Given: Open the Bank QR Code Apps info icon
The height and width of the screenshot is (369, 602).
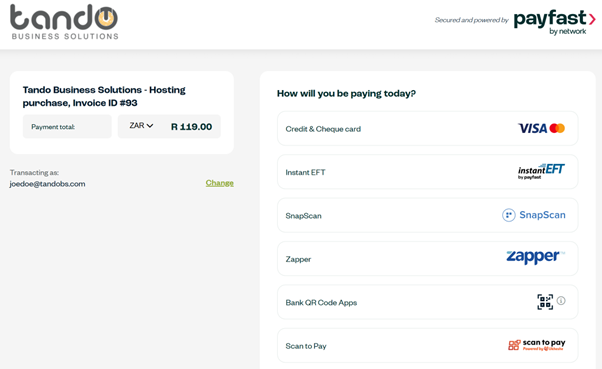Looking at the screenshot, I should (561, 301).
